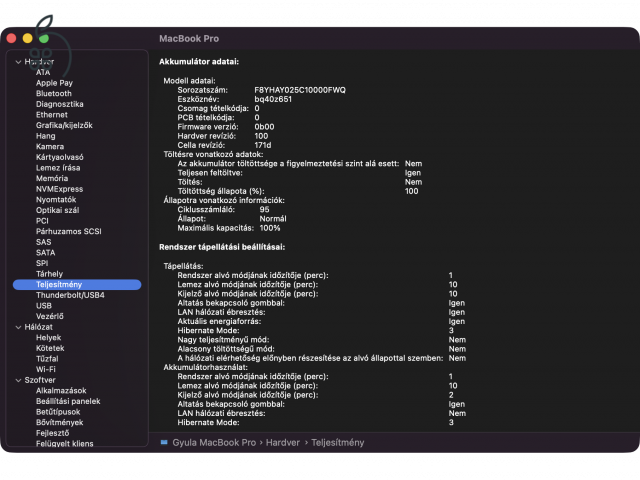Select the highlighted Teljesítmény entry

point(77,284)
